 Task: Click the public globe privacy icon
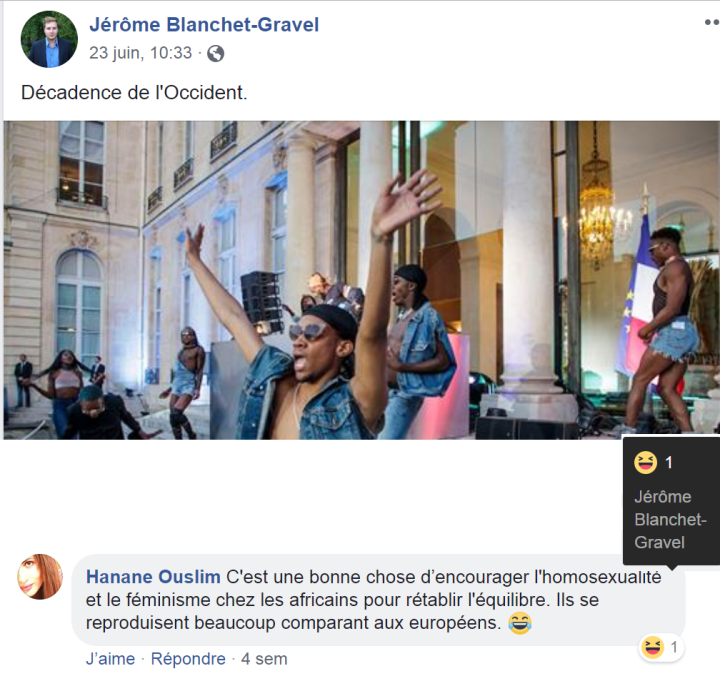216,54
